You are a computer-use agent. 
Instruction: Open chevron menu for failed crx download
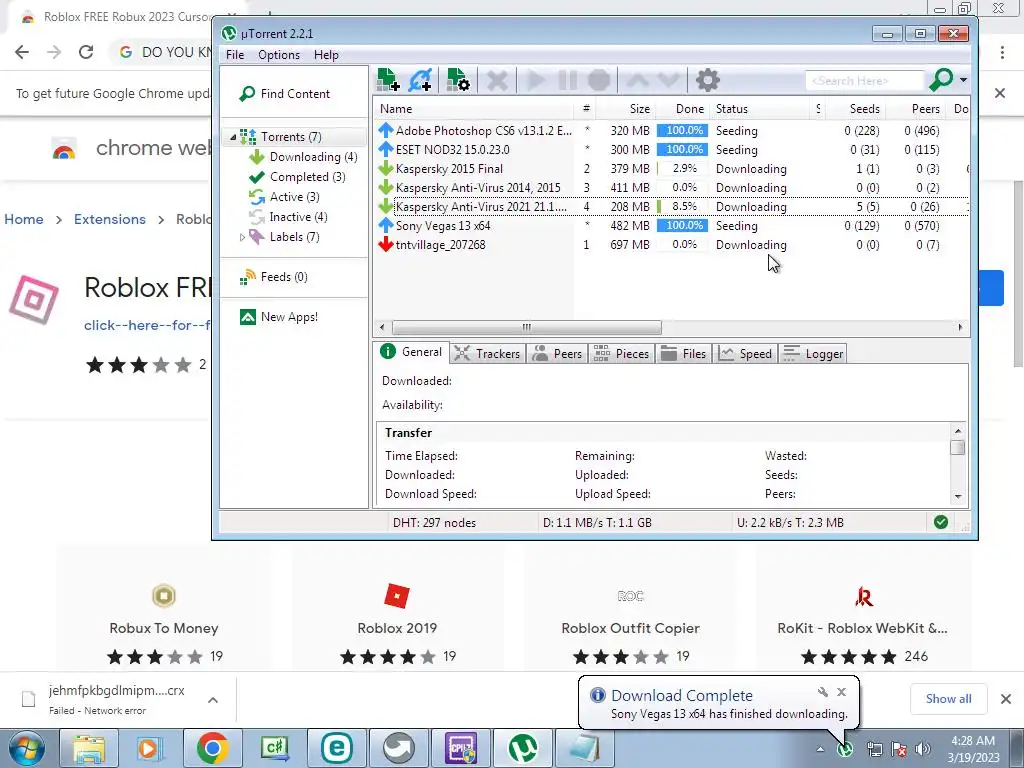(x=213, y=700)
